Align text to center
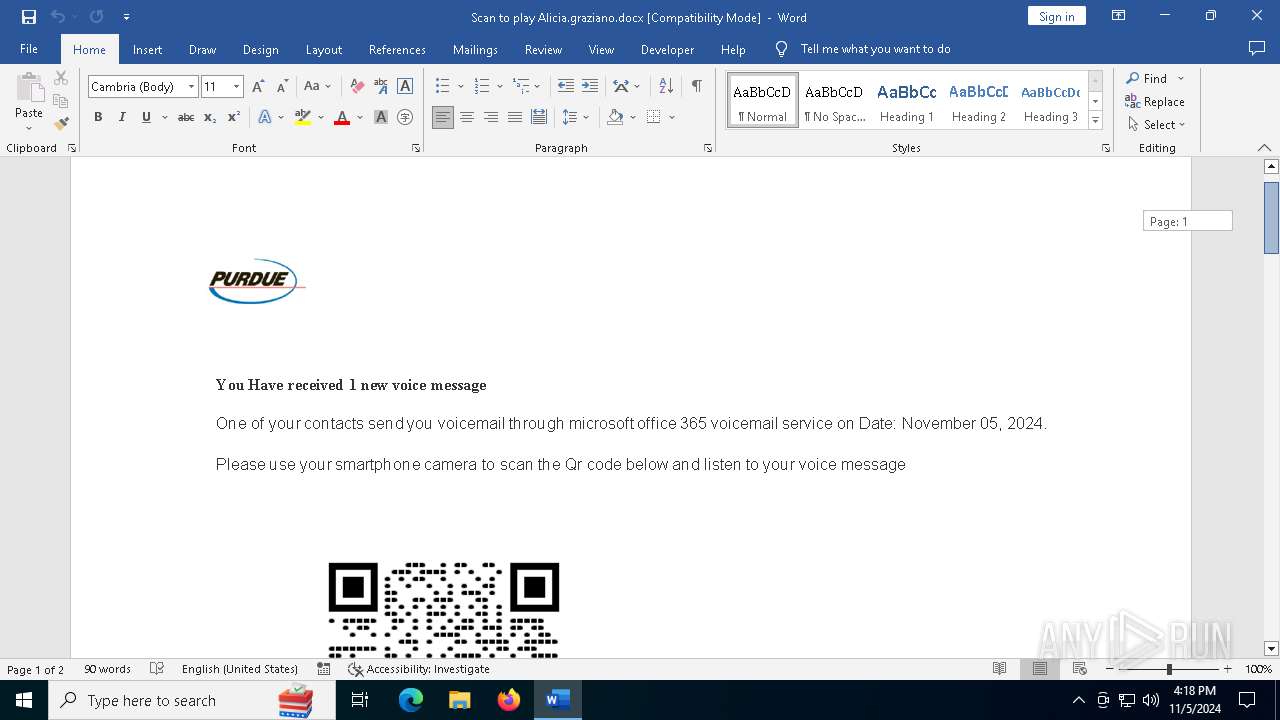This screenshot has height=720, width=1280. 467,117
